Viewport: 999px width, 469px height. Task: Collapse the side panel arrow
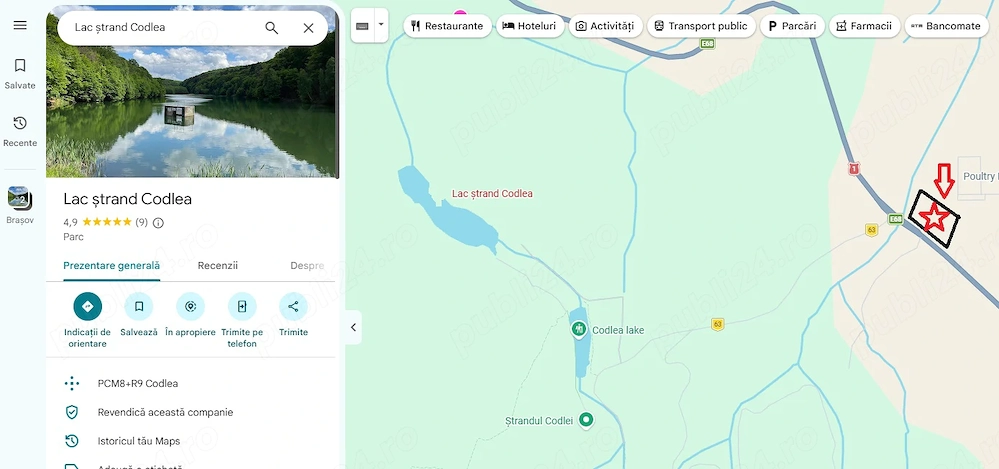[353, 328]
